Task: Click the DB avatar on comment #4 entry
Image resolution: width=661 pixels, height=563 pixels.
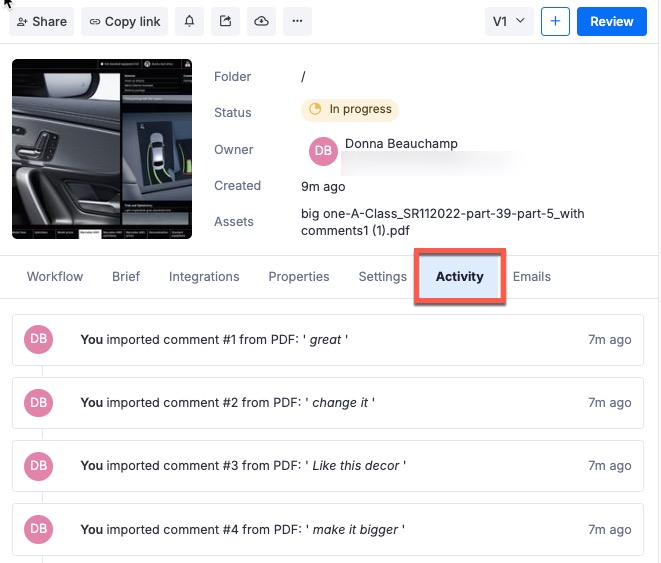Action: pos(38,529)
